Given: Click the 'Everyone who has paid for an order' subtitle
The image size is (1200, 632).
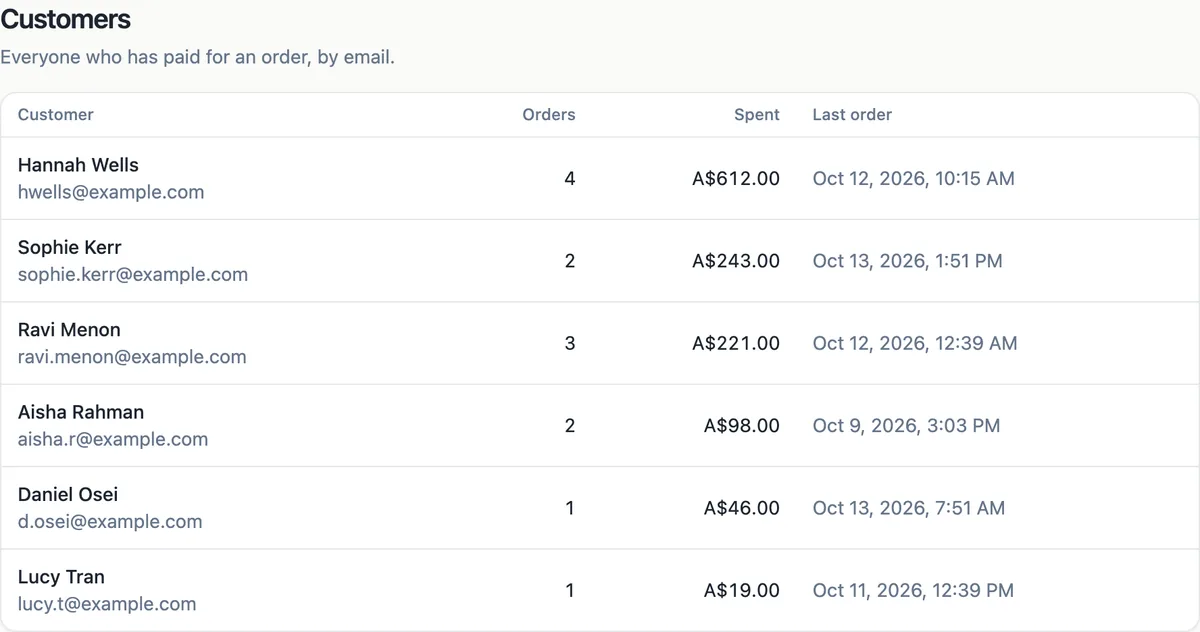Looking at the screenshot, I should [197, 57].
